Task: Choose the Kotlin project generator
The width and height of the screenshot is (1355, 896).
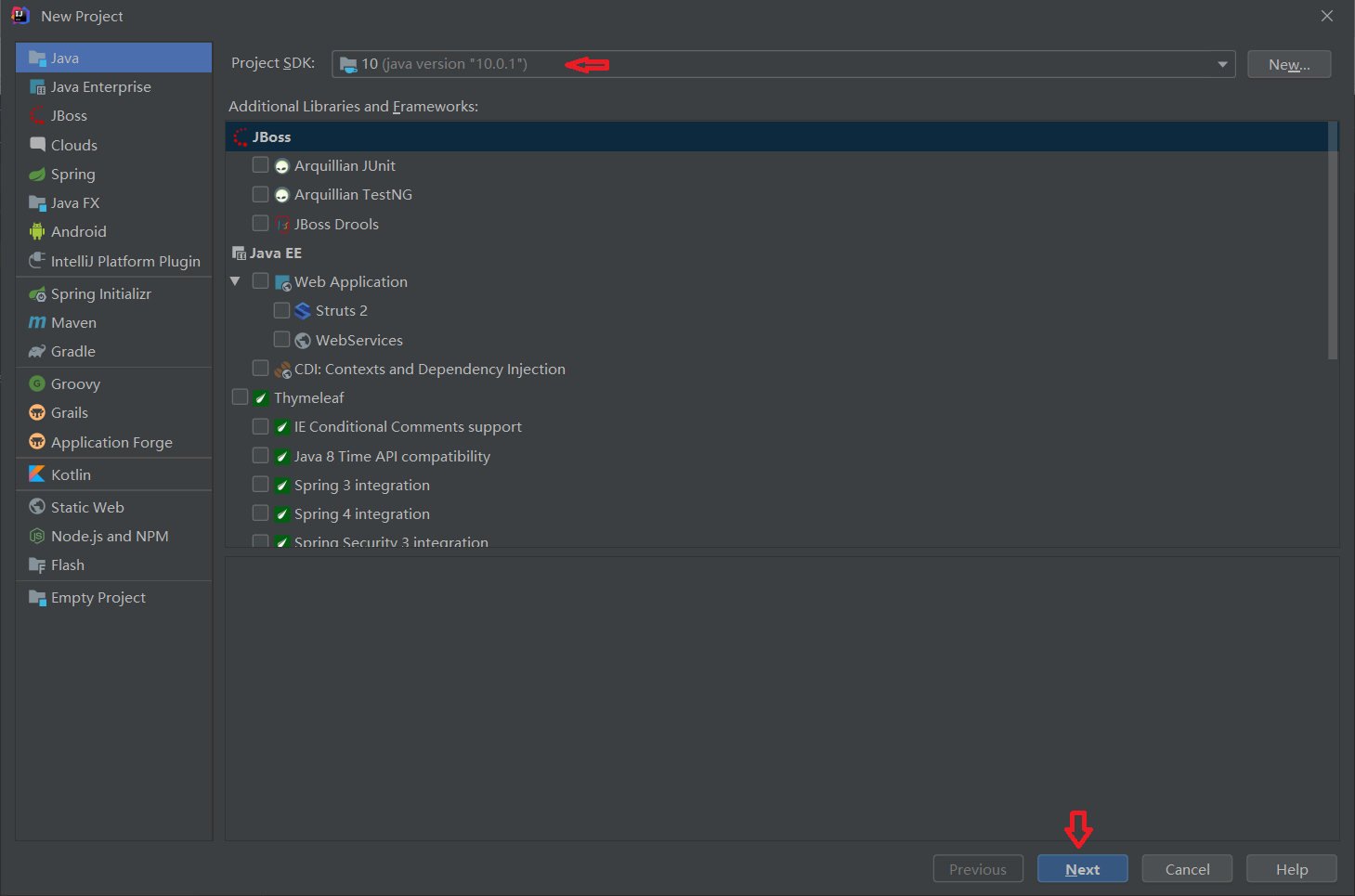Action: pyautogui.click(x=69, y=474)
